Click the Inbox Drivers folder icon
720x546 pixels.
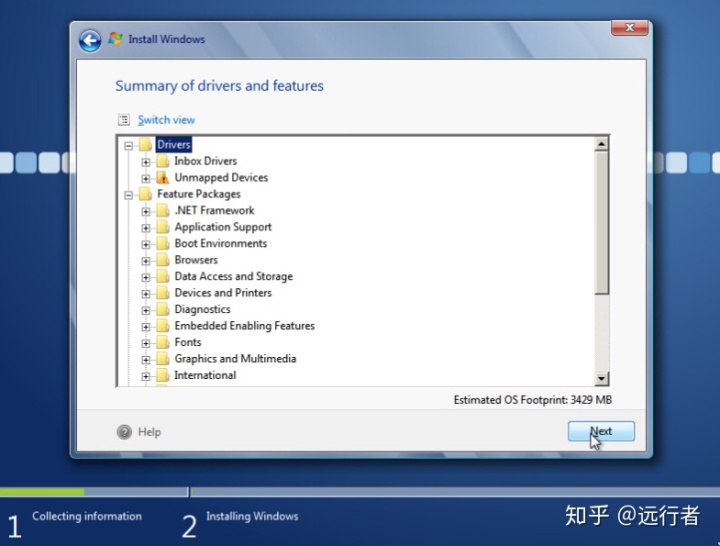163,161
